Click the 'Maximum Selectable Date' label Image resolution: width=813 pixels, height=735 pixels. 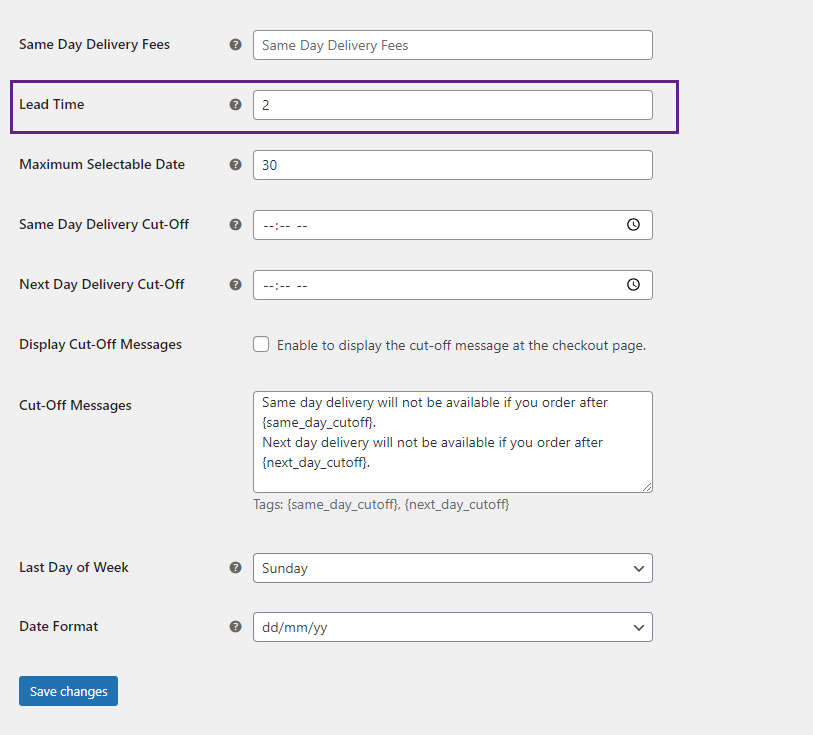(x=102, y=164)
